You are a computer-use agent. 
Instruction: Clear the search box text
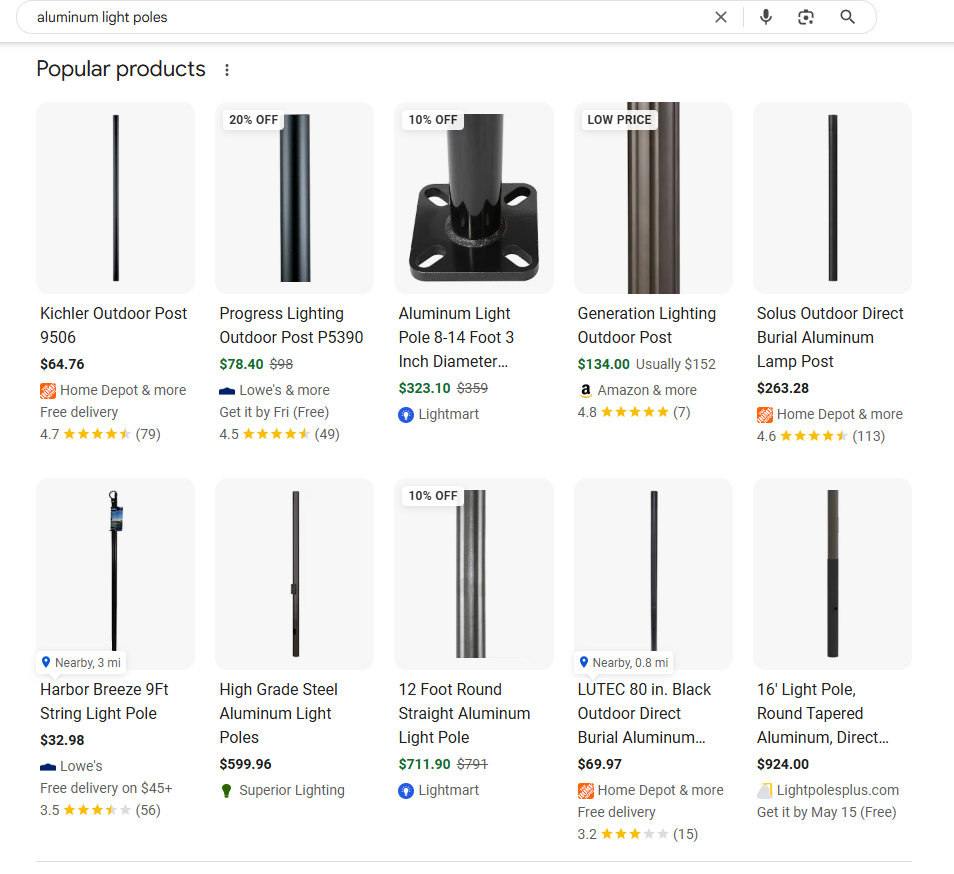[x=721, y=17]
